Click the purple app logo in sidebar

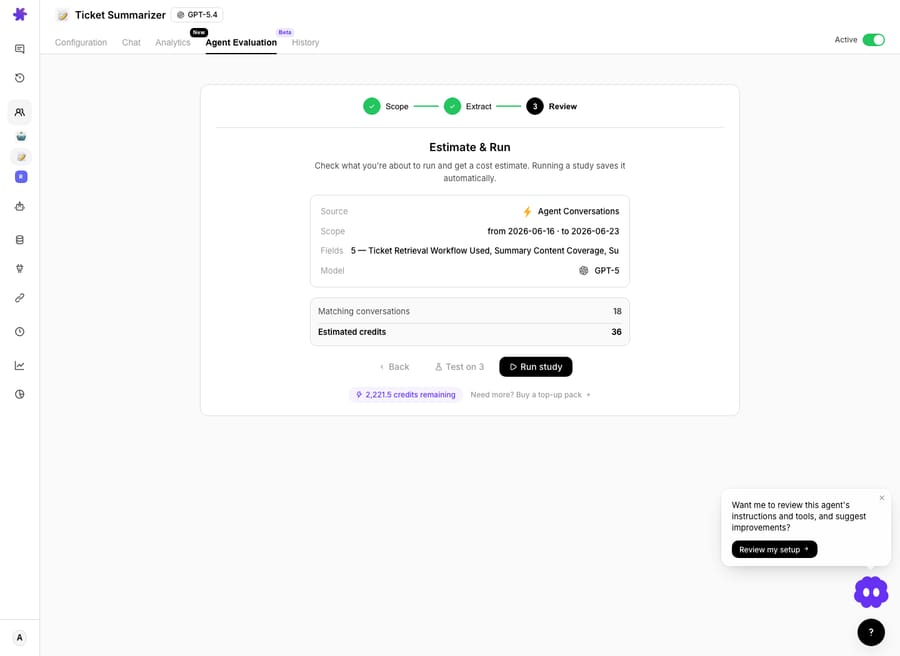pyautogui.click(x=20, y=14)
